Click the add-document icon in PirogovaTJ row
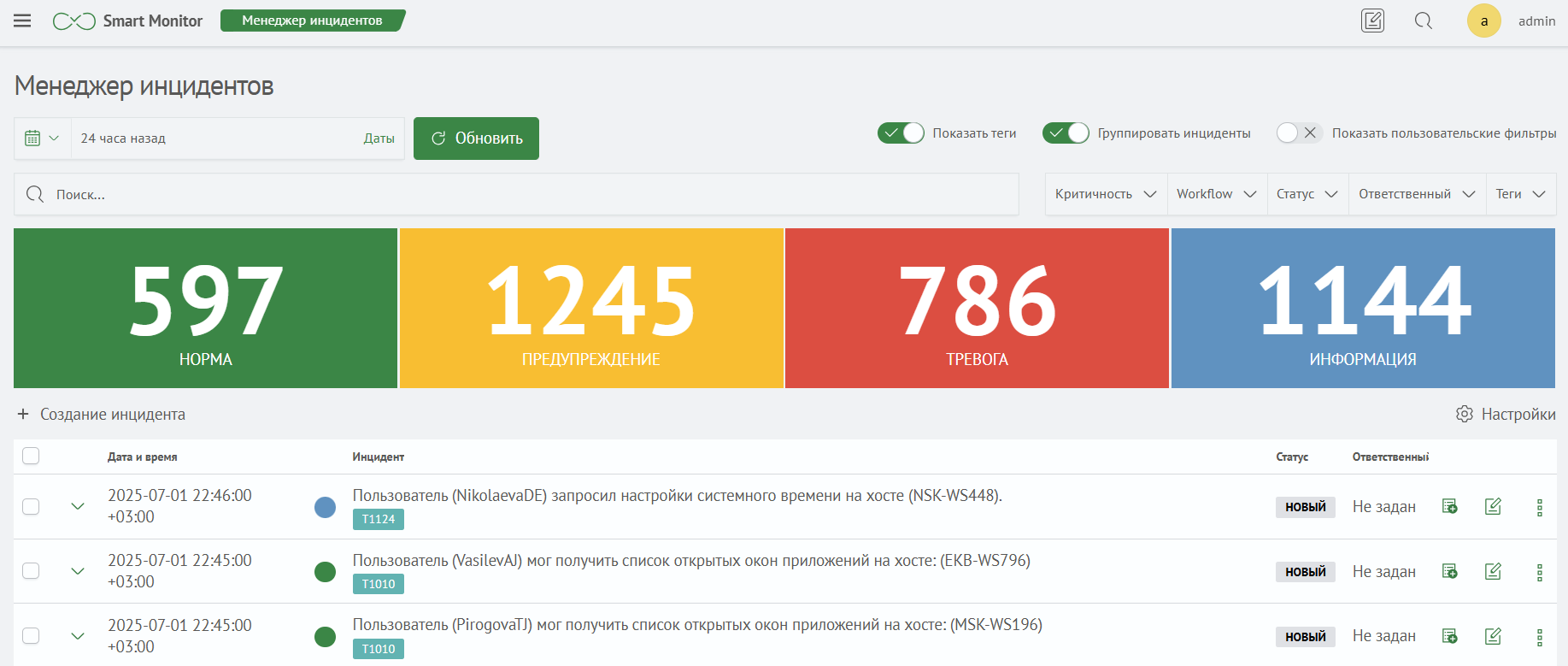 [1449, 636]
